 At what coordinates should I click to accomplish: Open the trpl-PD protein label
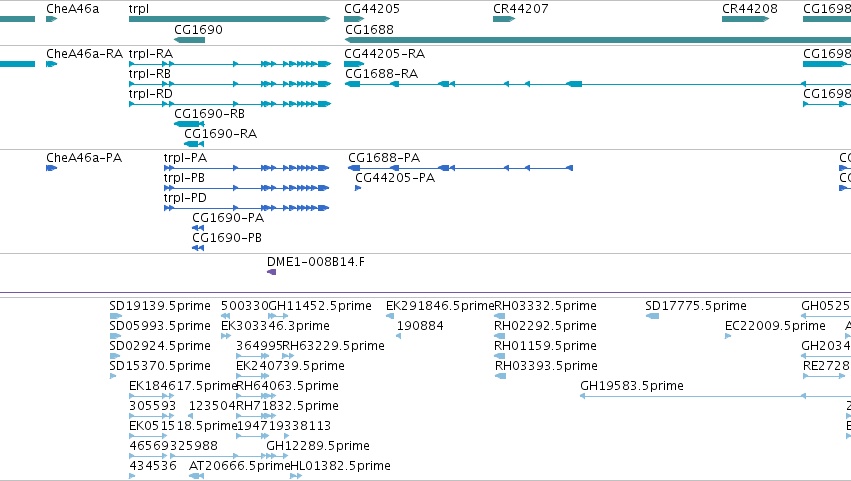click(x=185, y=198)
